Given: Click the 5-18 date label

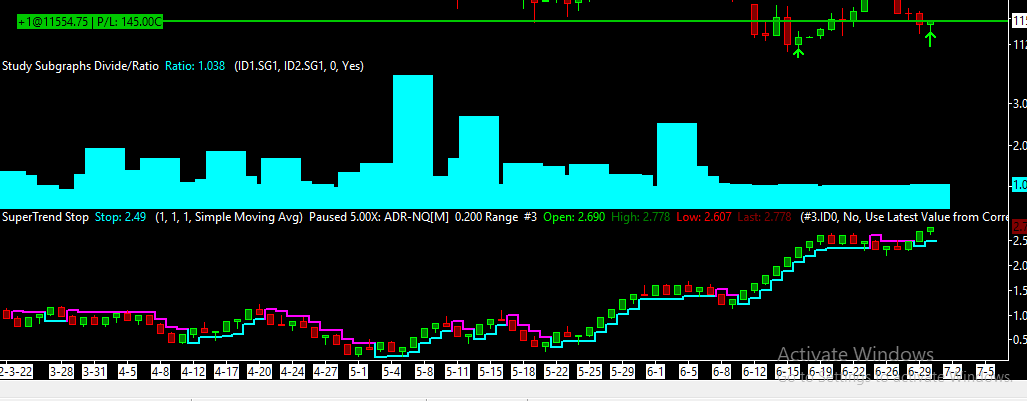Looking at the screenshot, I should [x=523, y=372].
